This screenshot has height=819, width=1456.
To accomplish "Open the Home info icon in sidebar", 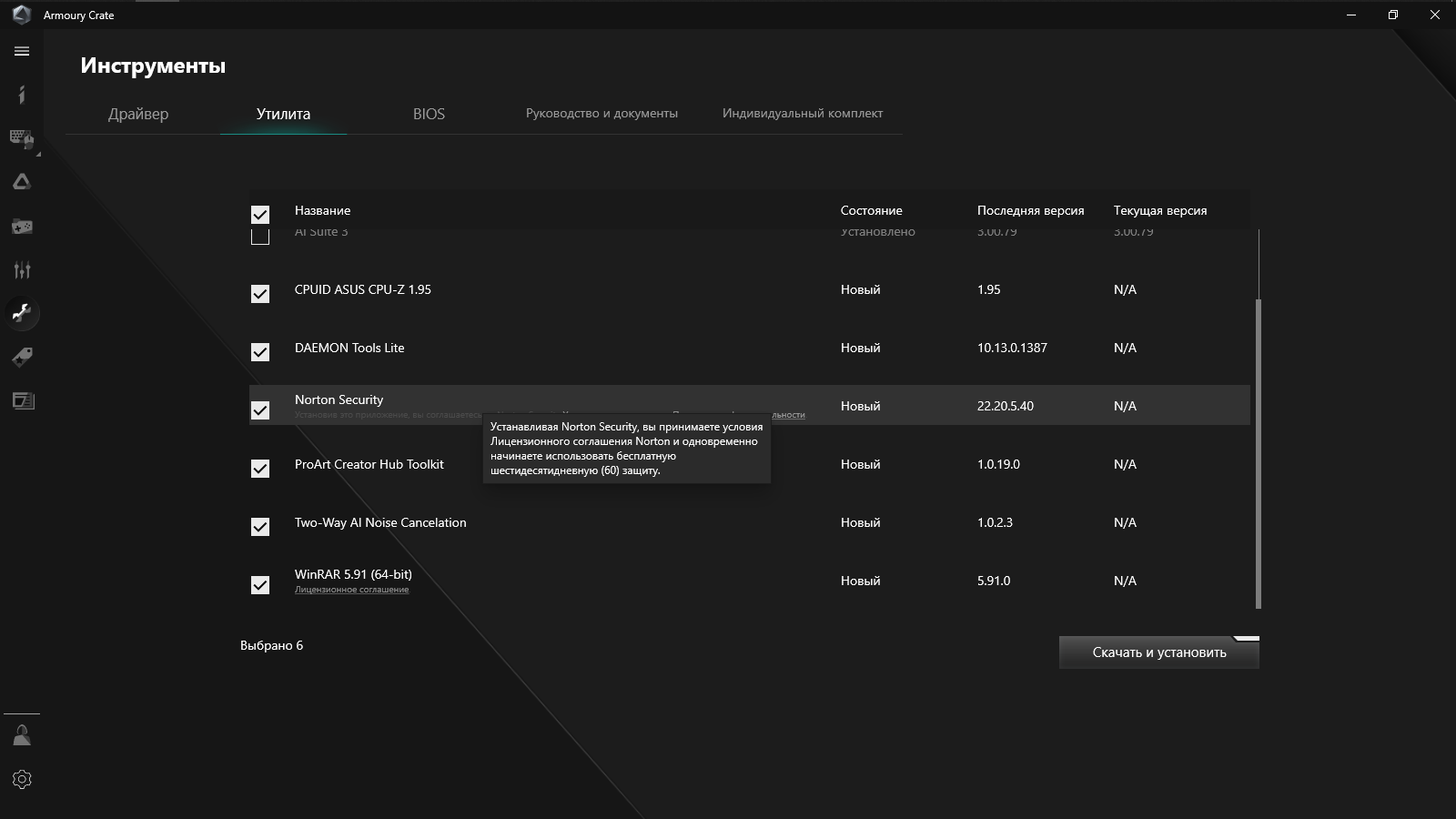I will [22, 95].
